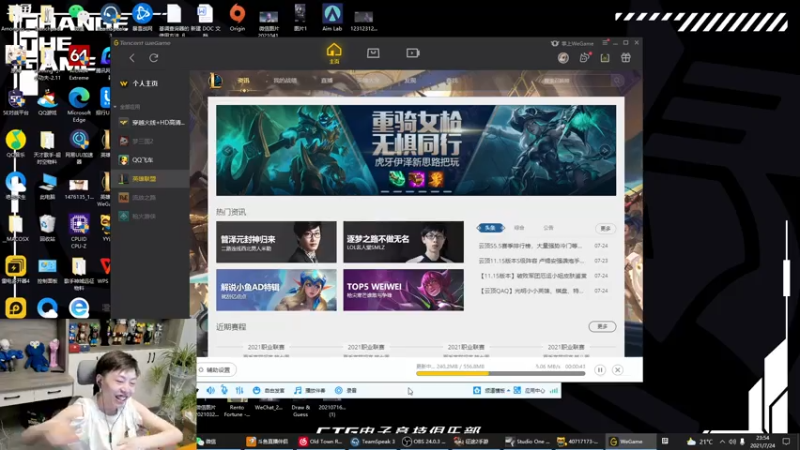Open the TOP5 WEIWEI news thumbnail
Screen dimensions: 800x450
click(404, 290)
